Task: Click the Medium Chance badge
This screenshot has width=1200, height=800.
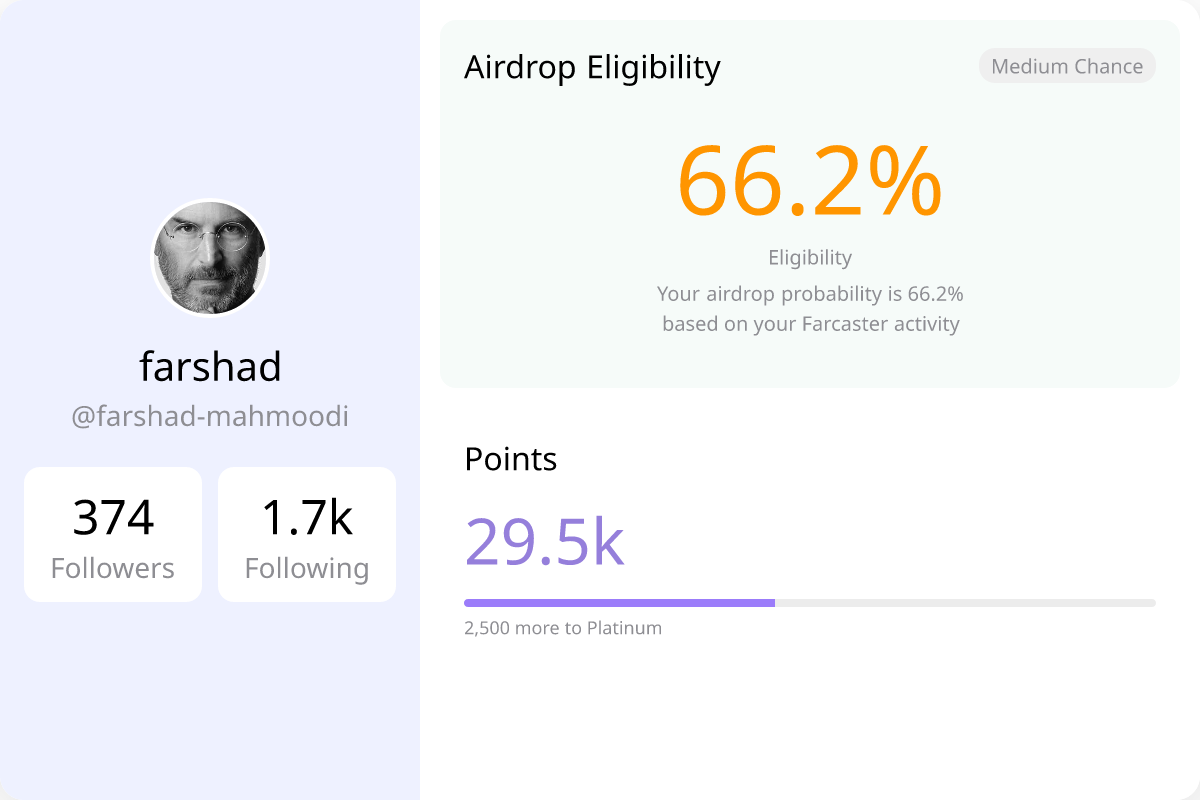Action: [1067, 66]
